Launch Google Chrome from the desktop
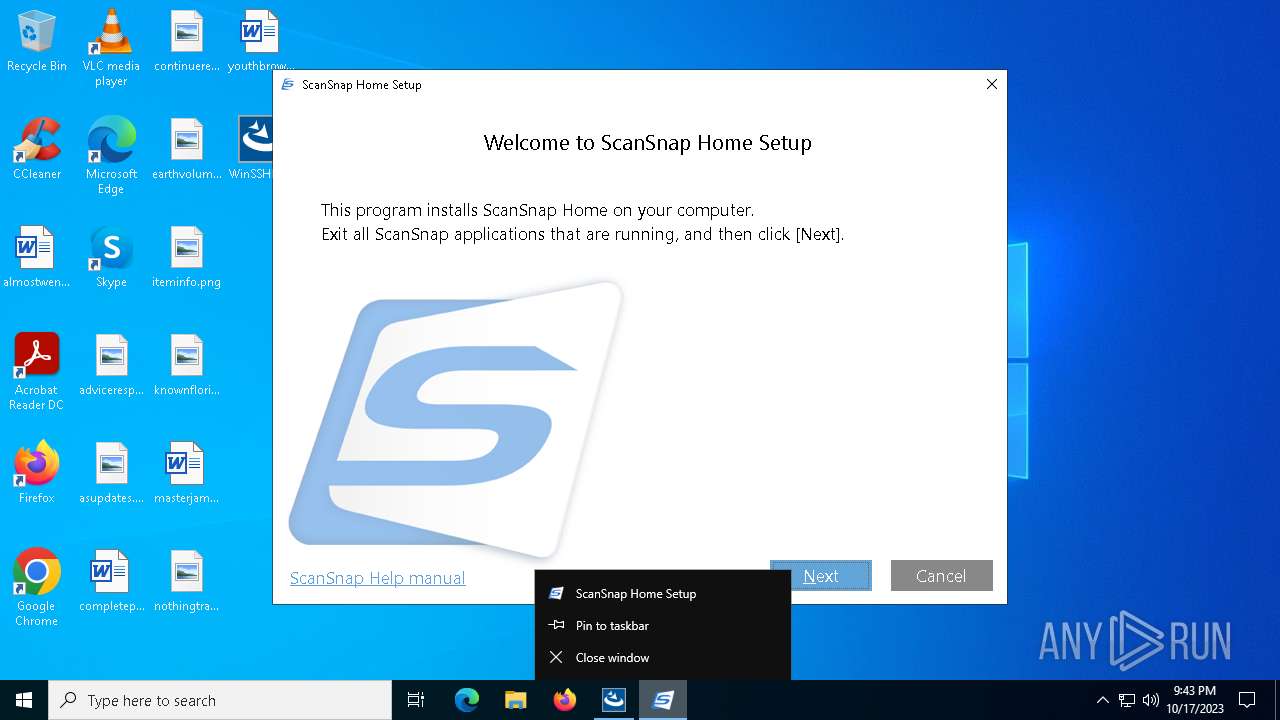This screenshot has width=1280, height=720. 37,588
